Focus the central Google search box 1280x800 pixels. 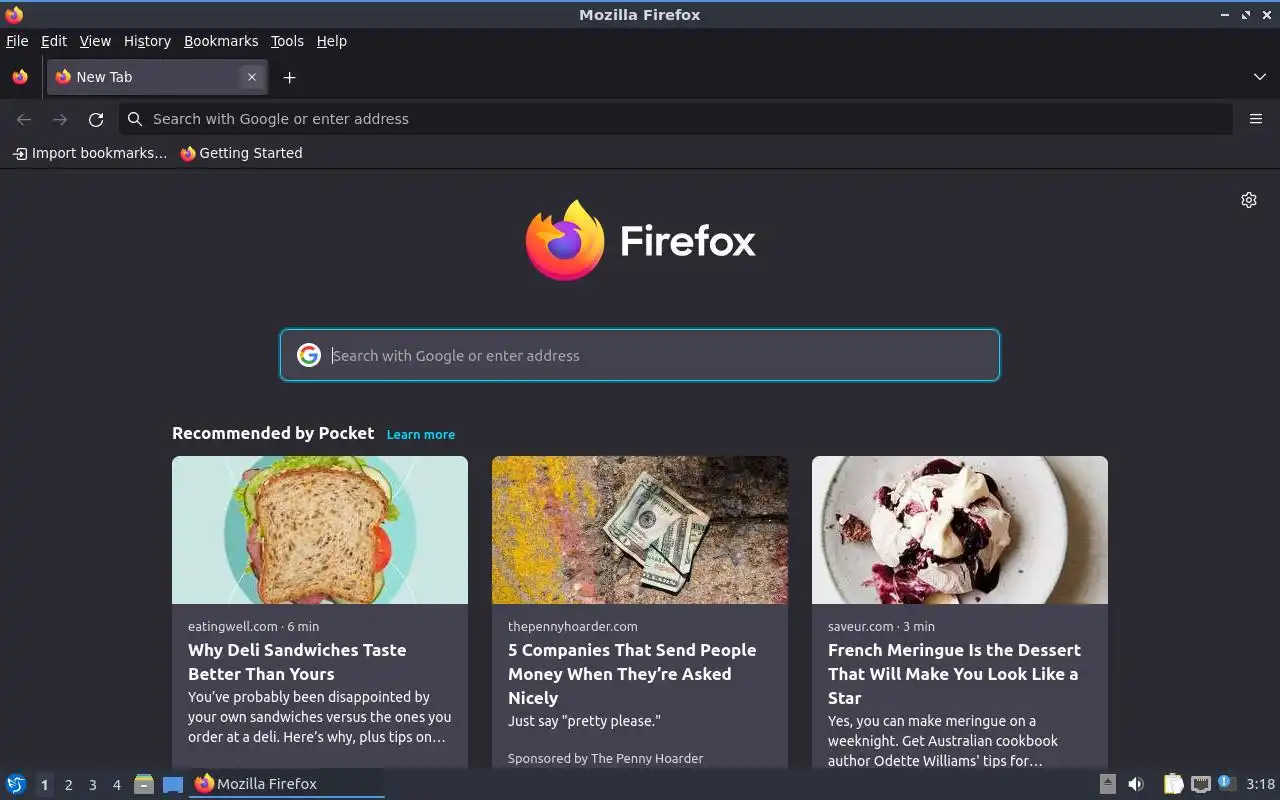coord(640,355)
